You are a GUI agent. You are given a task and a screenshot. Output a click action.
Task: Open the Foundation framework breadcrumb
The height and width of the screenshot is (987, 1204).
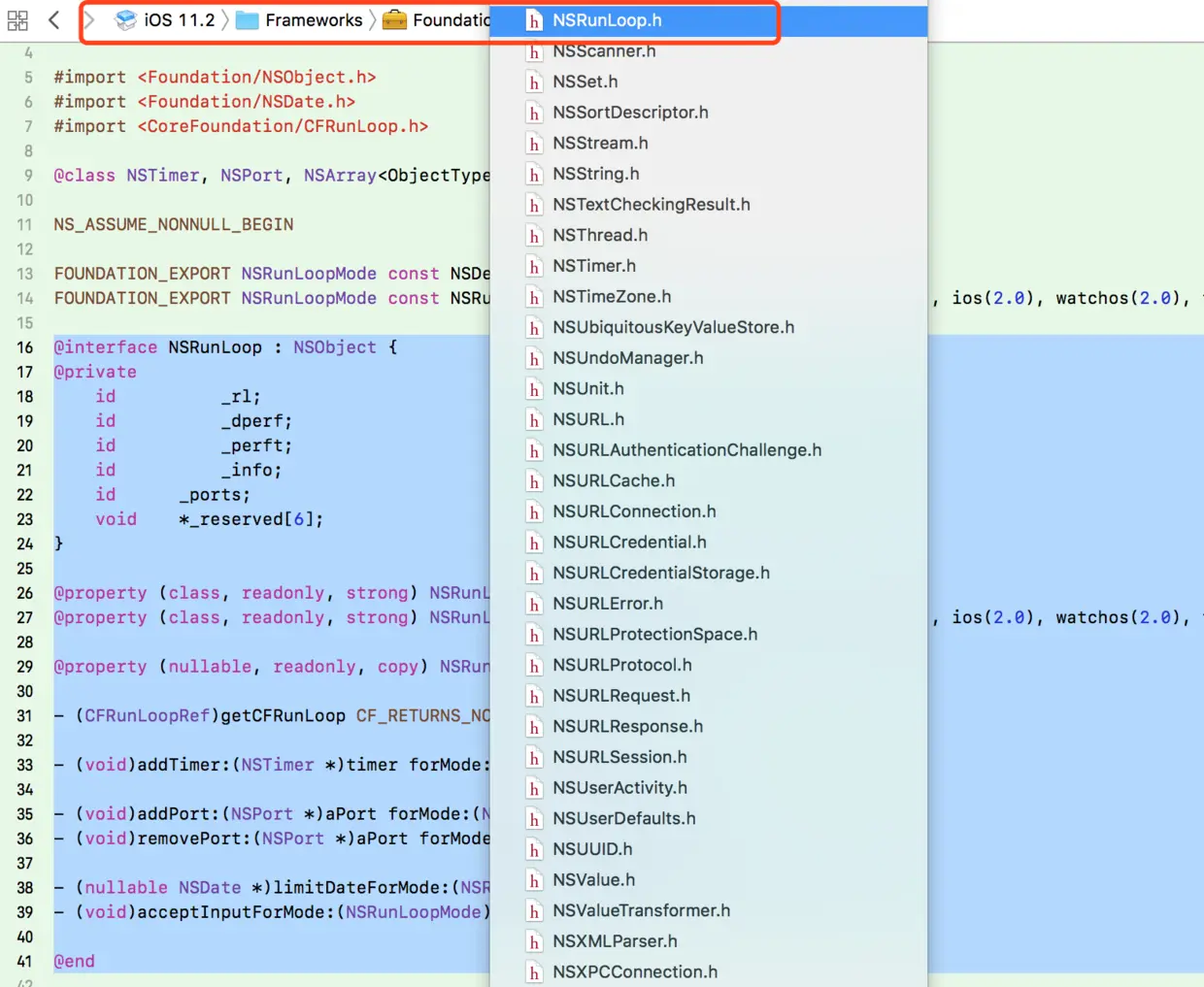tap(436, 19)
